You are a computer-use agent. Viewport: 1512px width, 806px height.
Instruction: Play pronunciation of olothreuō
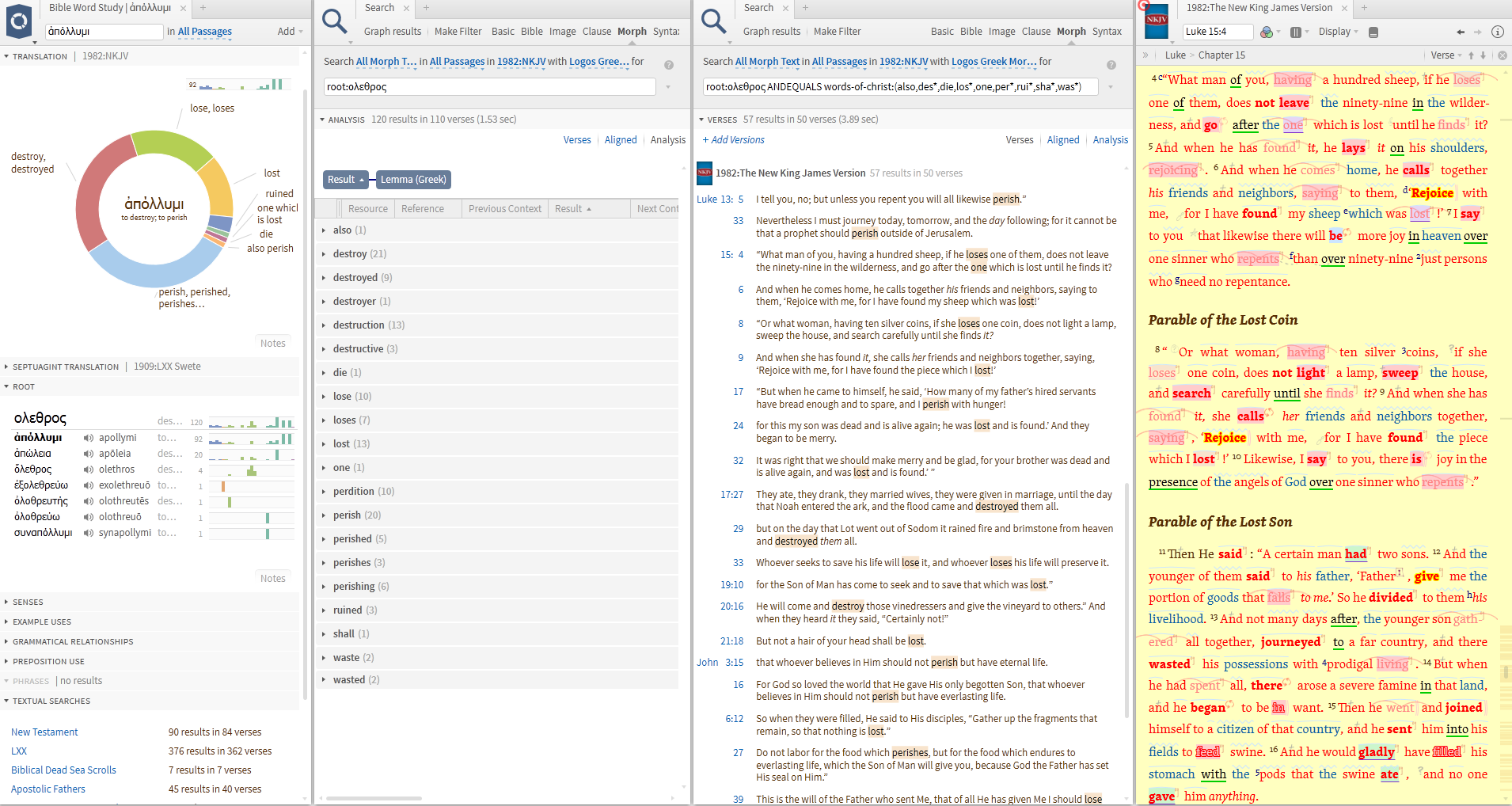[89, 517]
